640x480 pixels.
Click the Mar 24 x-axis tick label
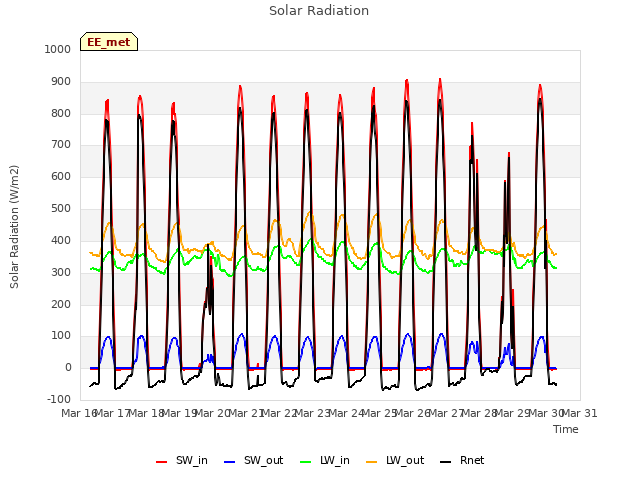coord(346,413)
